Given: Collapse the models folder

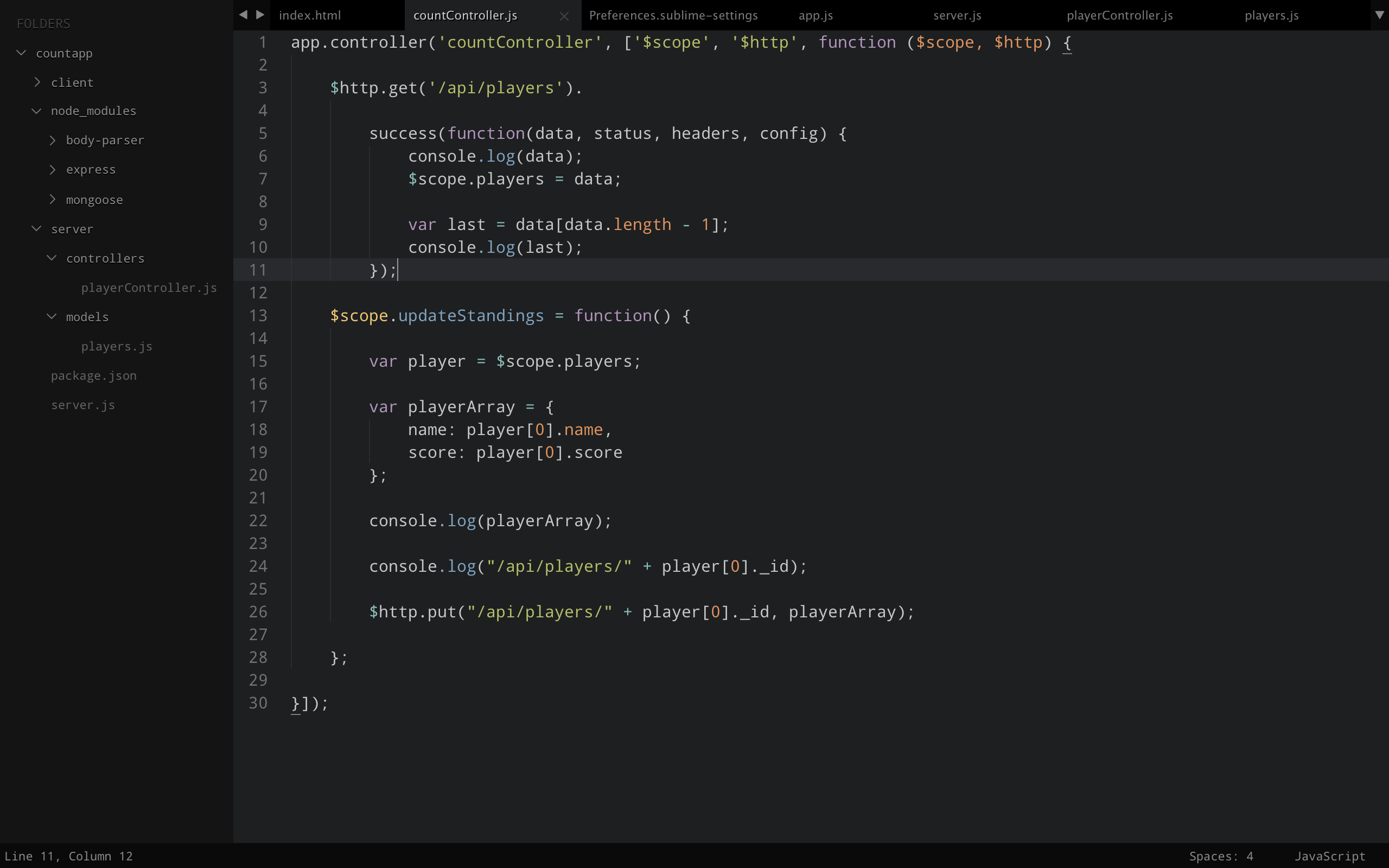Looking at the screenshot, I should pyautogui.click(x=52, y=316).
